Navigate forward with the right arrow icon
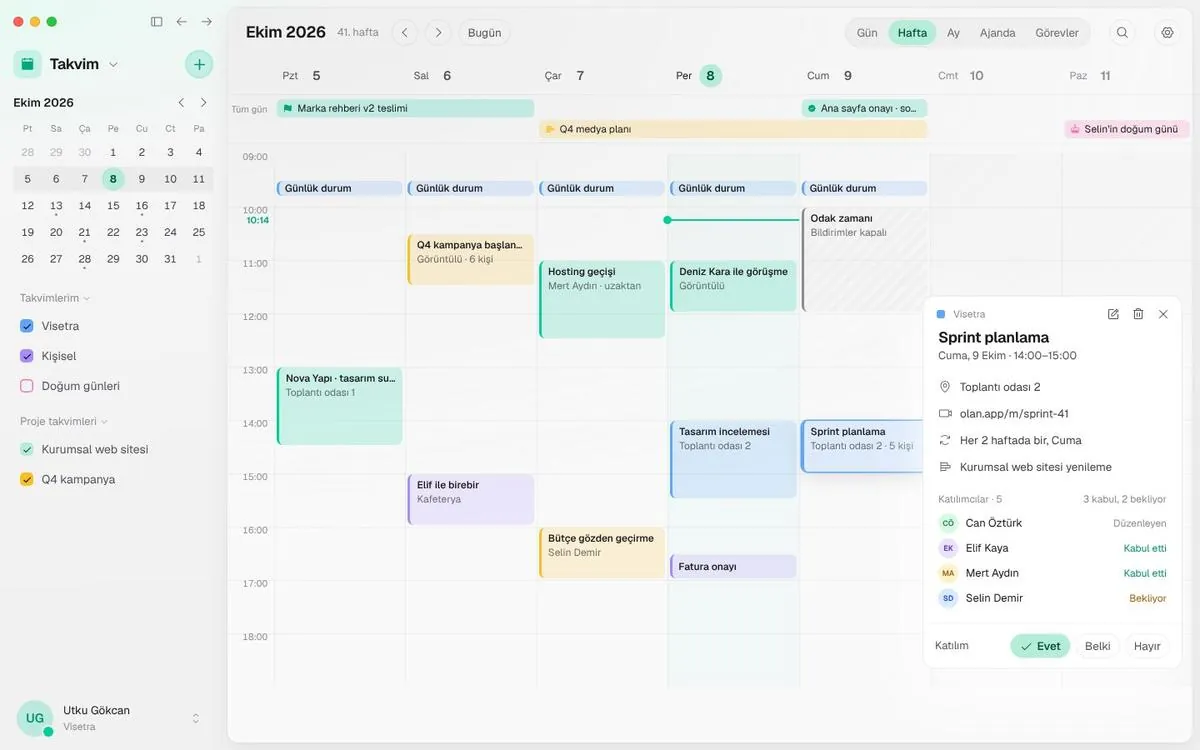Image resolution: width=1200 pixels, height=750 pixels. (x=207, y=21)
